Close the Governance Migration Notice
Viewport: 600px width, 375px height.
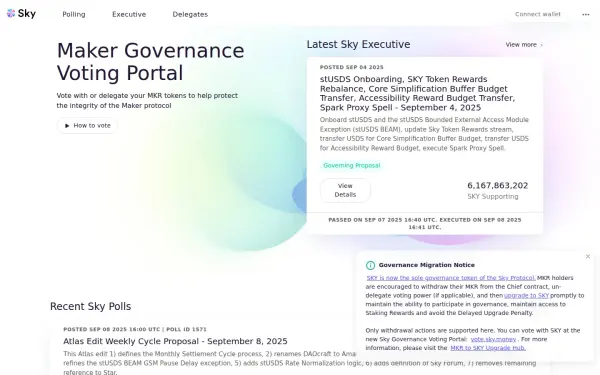(588, 256)
